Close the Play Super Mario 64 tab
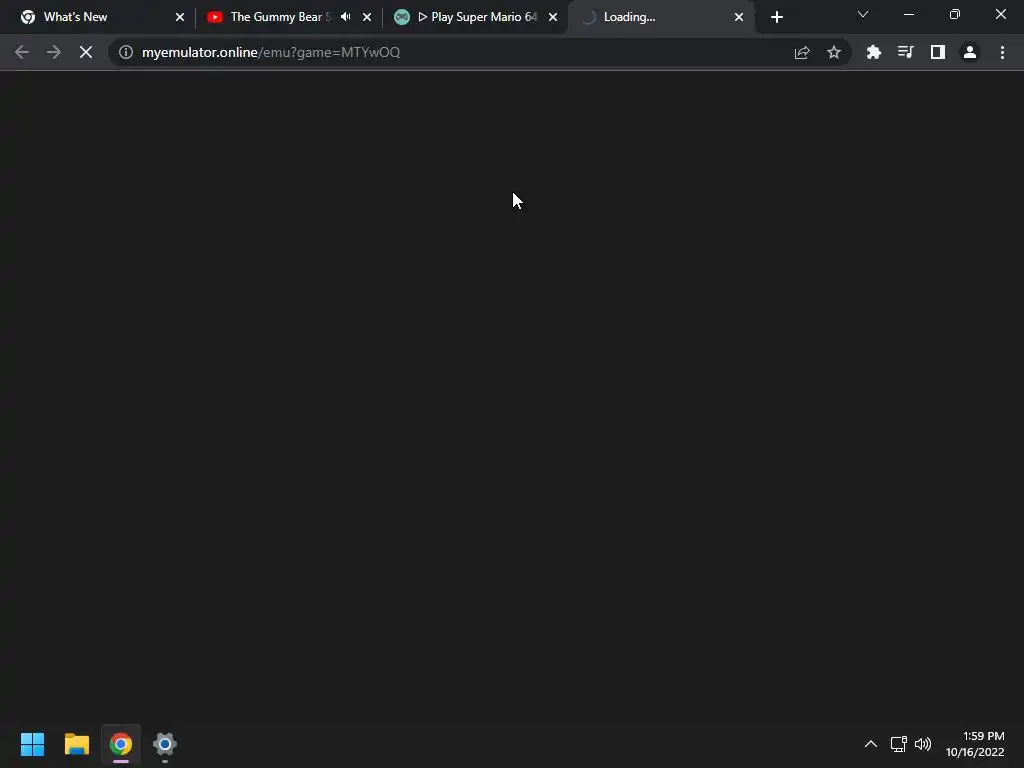Image resolution: width=1024 pixels, height=768 pixels. coord(553,17)
